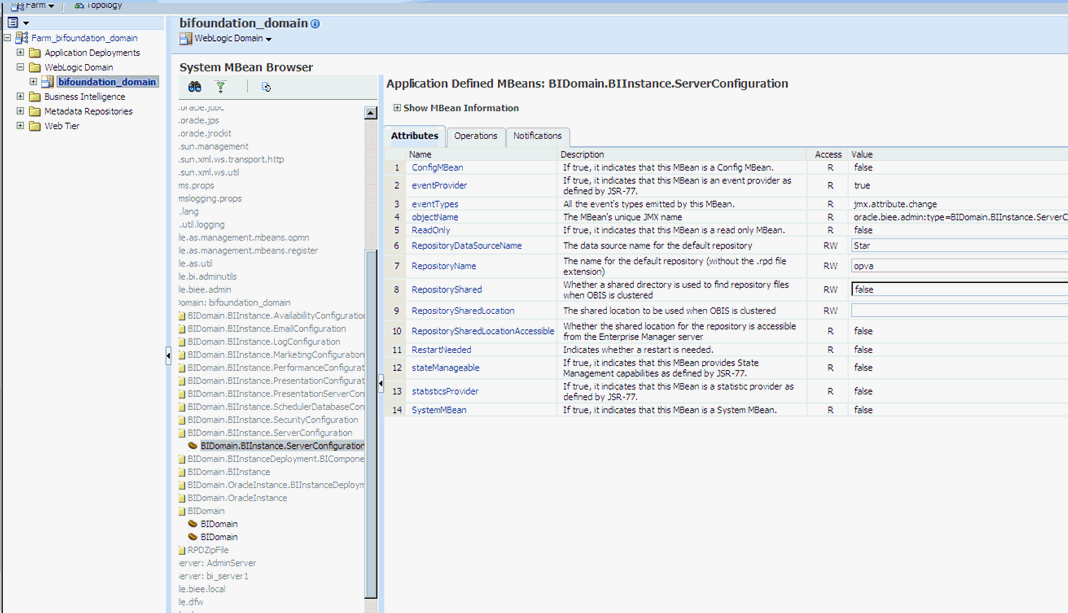The height and width of the screenshot is (613, 1068).
Task: Click the Metadata Repositories folder icon
Action: pyautogui.click(x=35, y=111)
